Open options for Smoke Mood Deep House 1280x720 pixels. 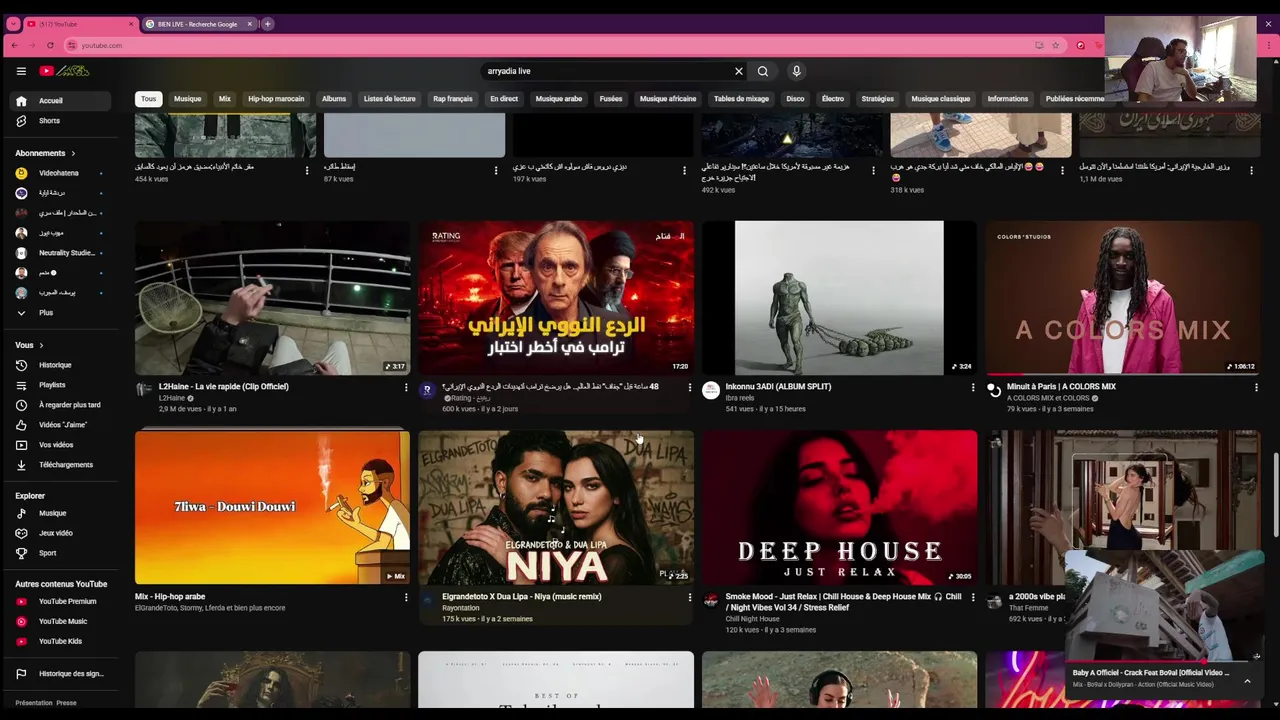click(x=973, y=597)
